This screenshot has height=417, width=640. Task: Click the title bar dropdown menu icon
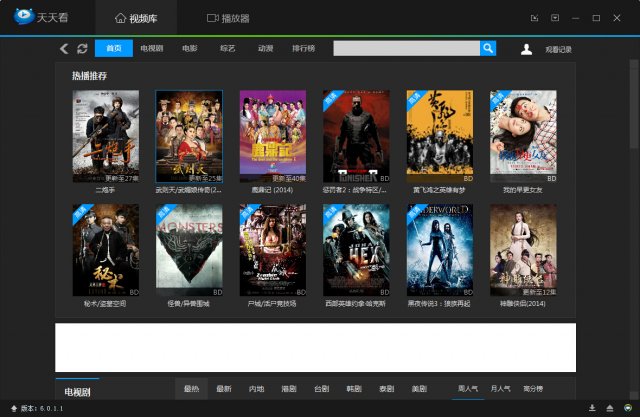(x=555, y=18)
